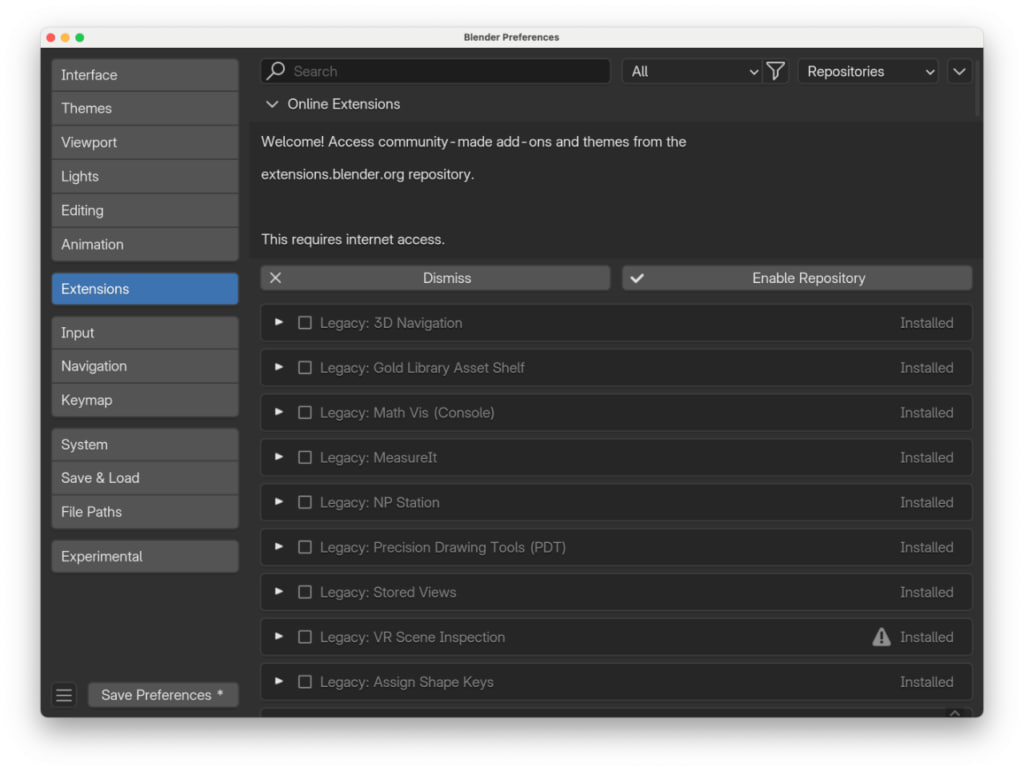Image resolution: width=1024 pixels, height=771 pixels.
Task: Open the Experimental section
Action: coord(145,556)
